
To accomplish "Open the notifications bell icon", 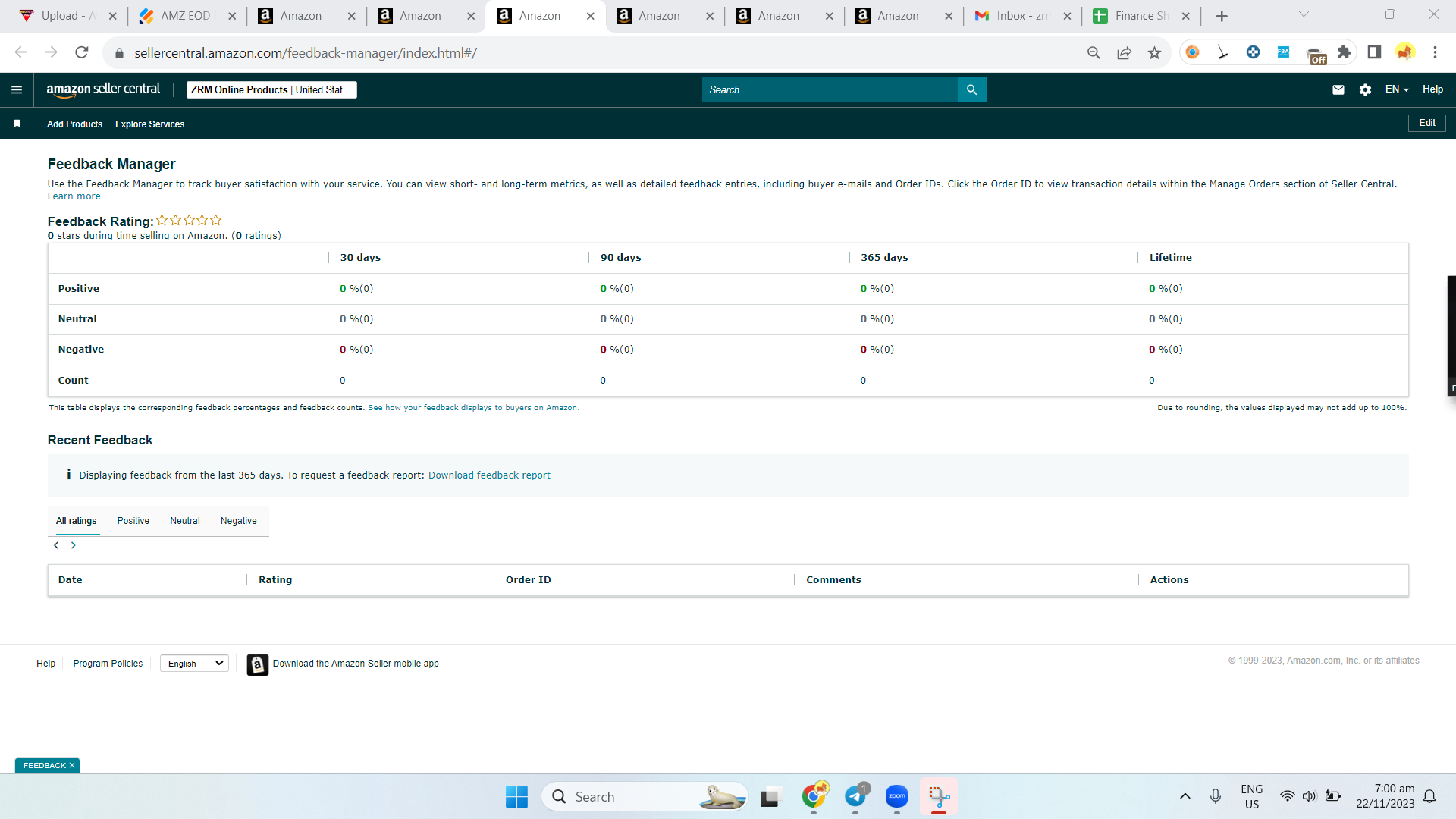I will click(1429, 796).
